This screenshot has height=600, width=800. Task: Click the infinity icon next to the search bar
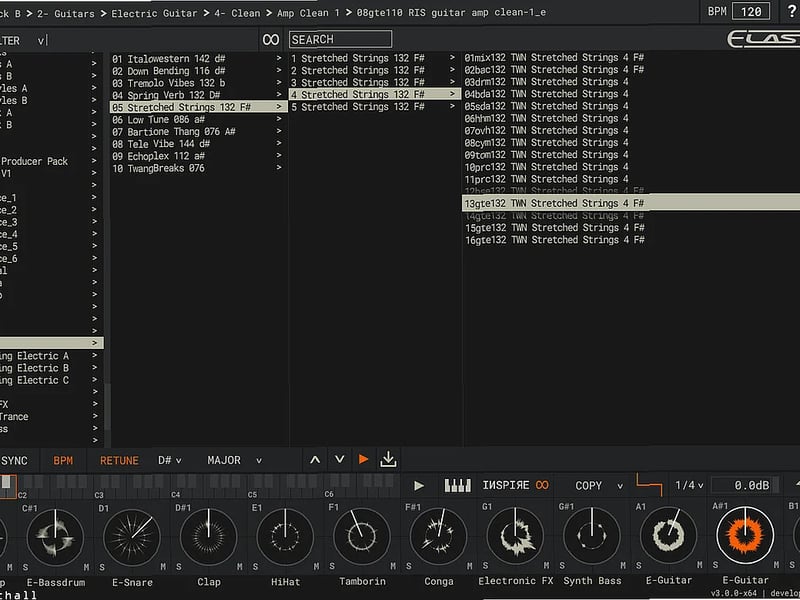click(x=269, y=38)
